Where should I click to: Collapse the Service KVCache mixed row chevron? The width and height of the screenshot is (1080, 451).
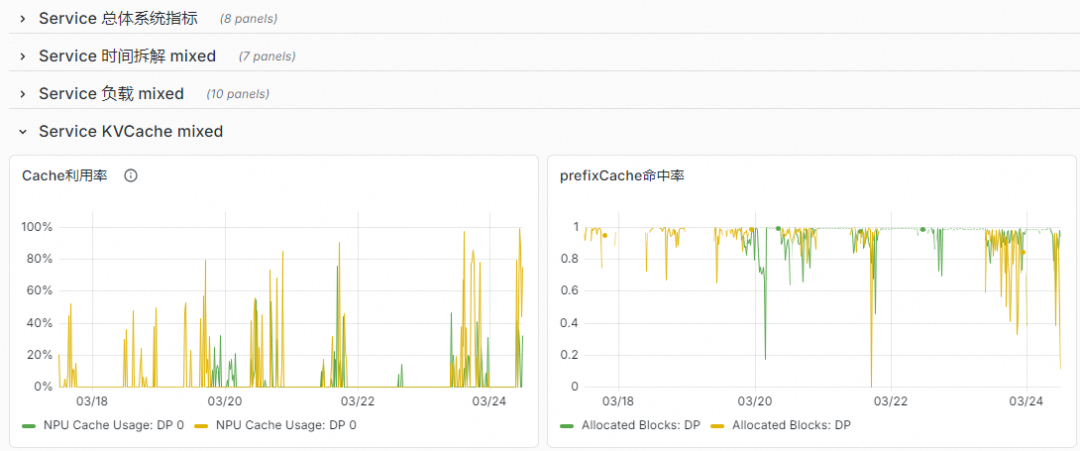point(23,131)
